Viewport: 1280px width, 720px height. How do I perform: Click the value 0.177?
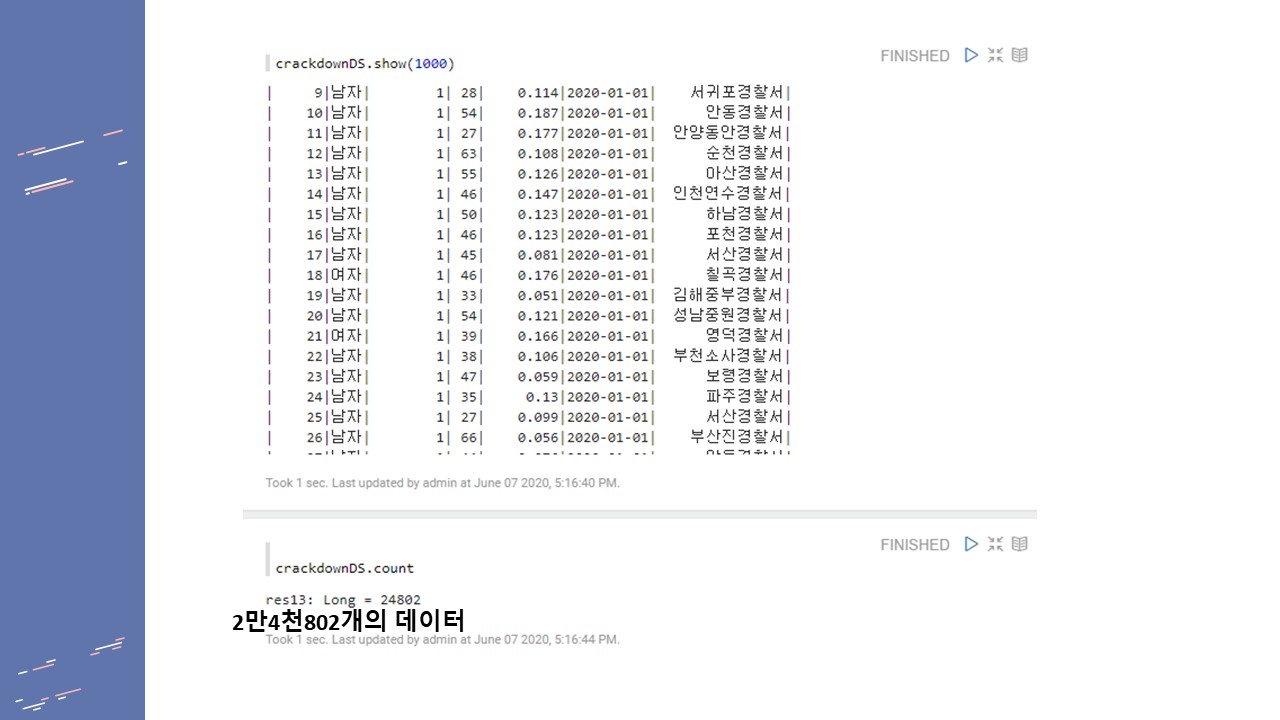click(538, 133)
